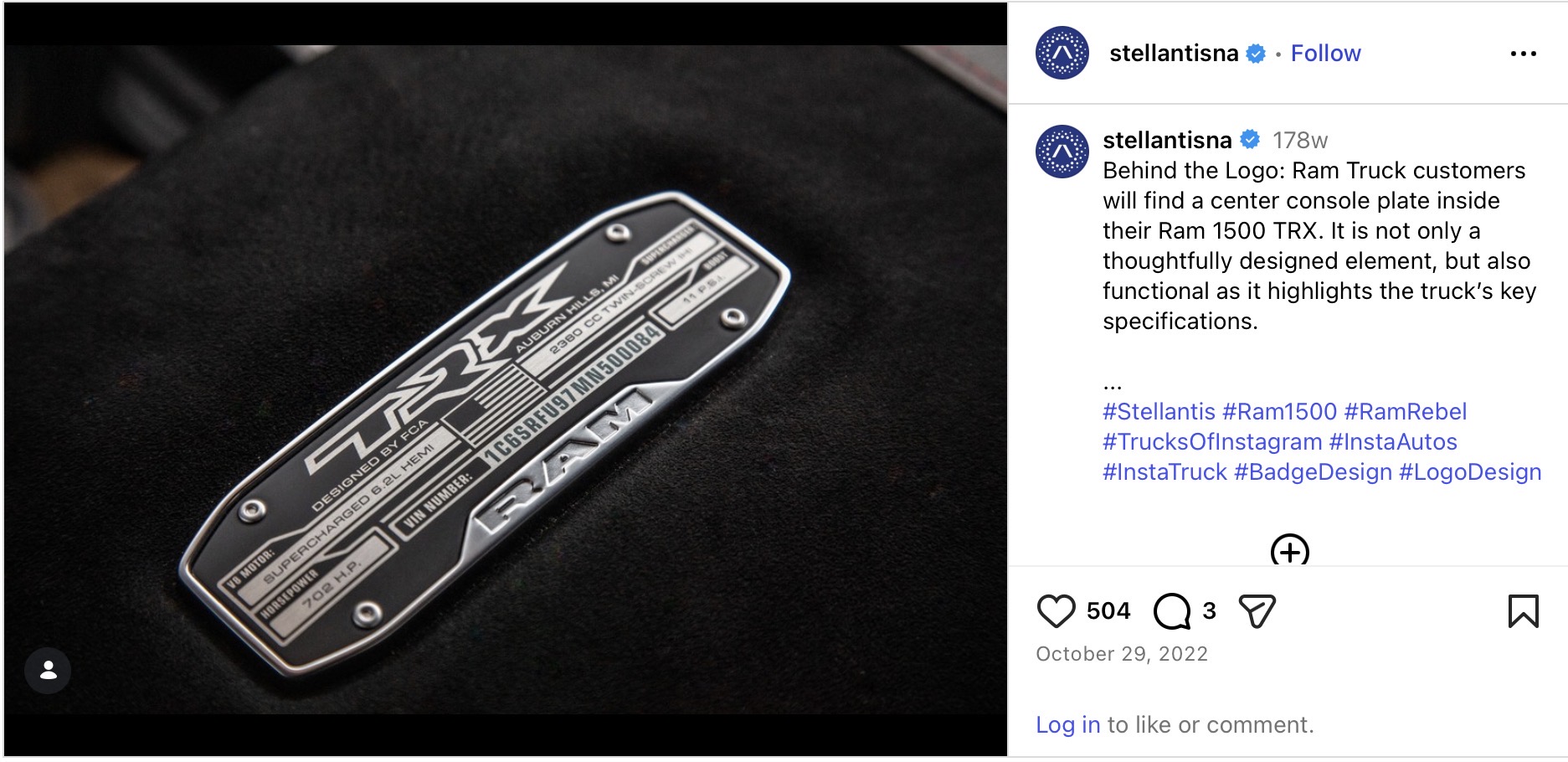The width and height of the screenshot is (1568, 762).
Task: Click the TRX console plate photo
Action: pyautogui.click(x=506, y=379)
